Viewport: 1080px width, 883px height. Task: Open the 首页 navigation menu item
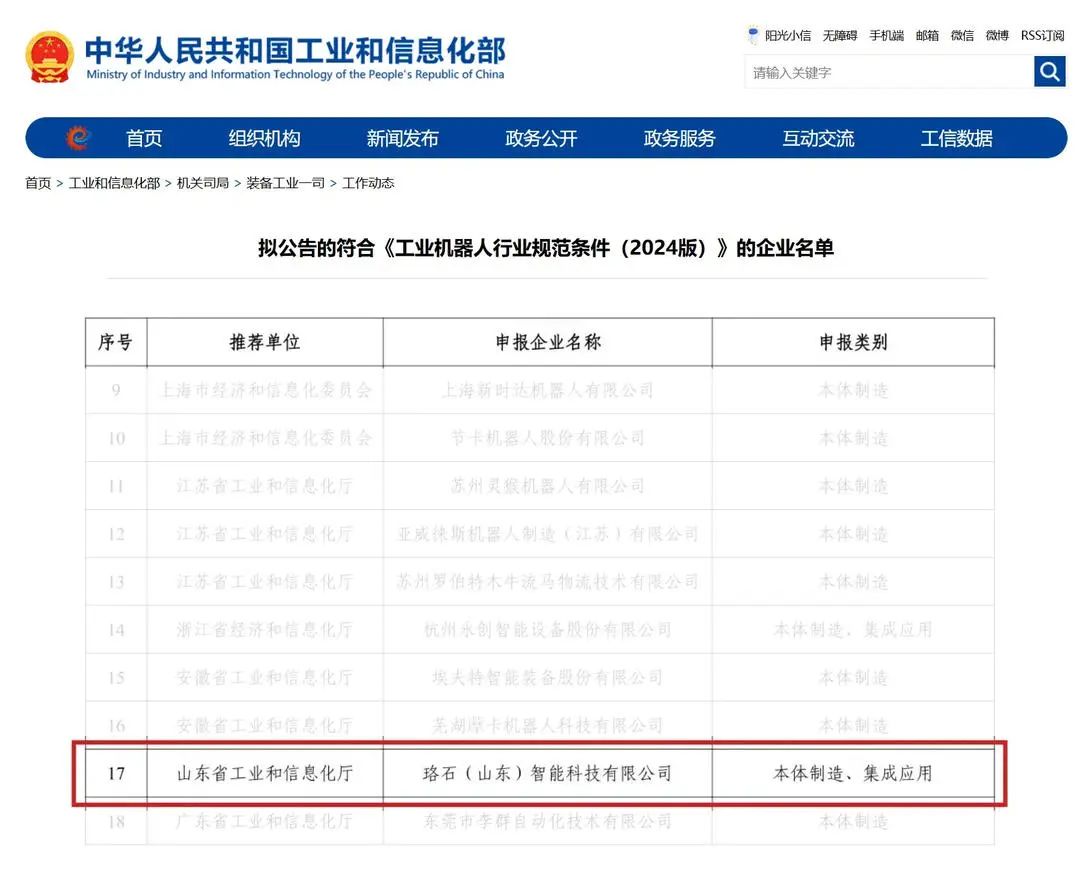[x=144, y=138]
